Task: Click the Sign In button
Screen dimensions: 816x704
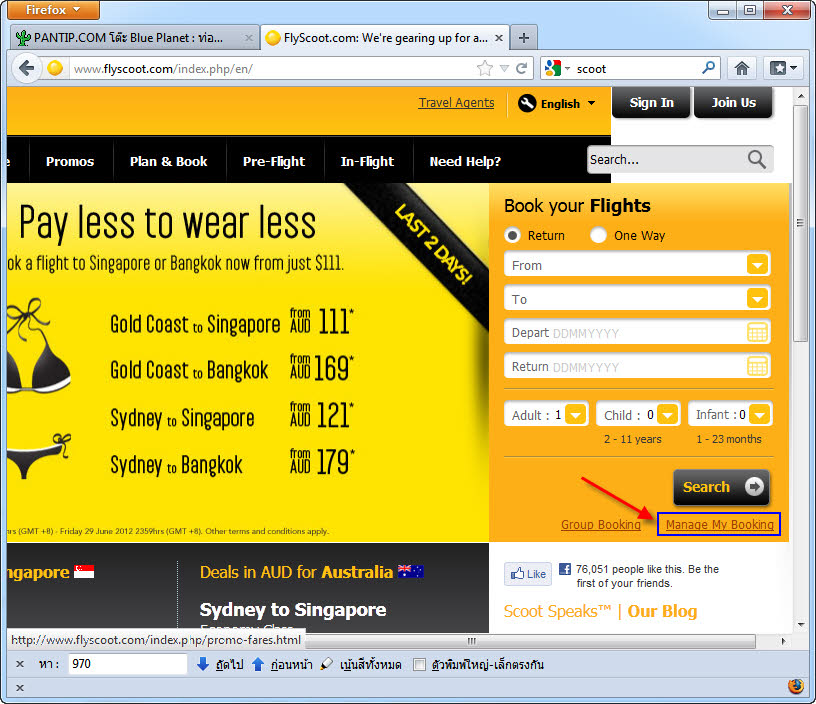Action: 651,103
